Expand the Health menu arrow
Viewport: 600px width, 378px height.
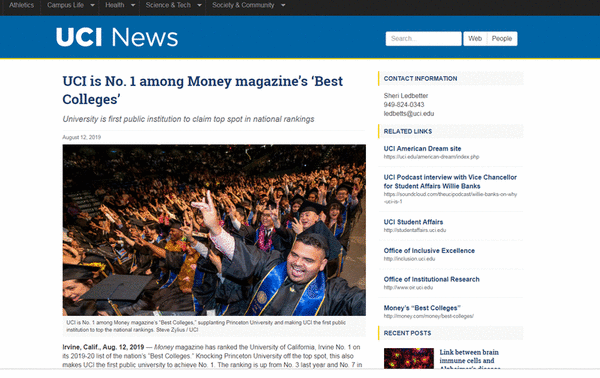133,5
